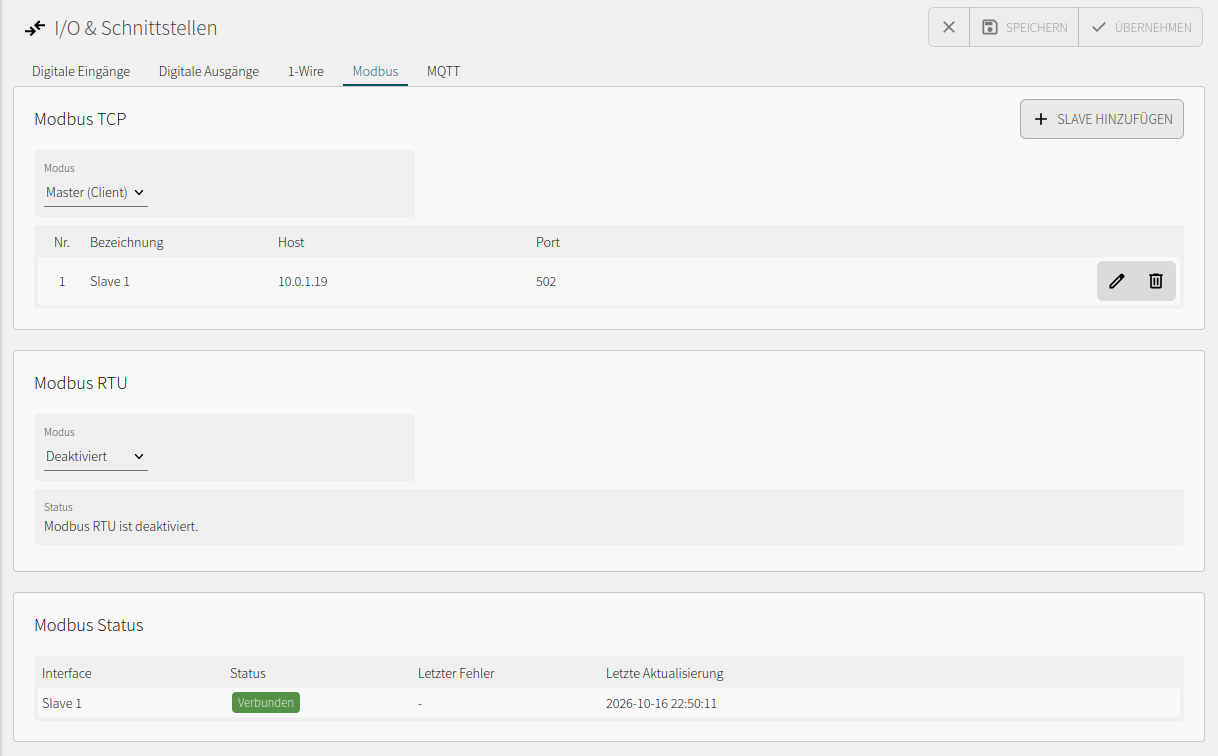
Task: Click the Nr. column header
Action: 62,242
